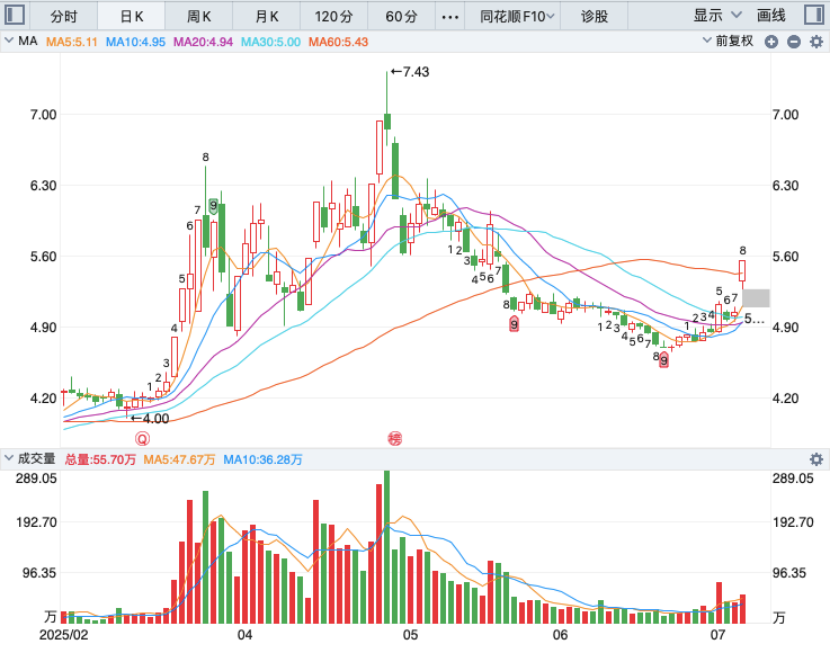Open MA indicator settings gear
830x645 pixels.
[816, 42]
